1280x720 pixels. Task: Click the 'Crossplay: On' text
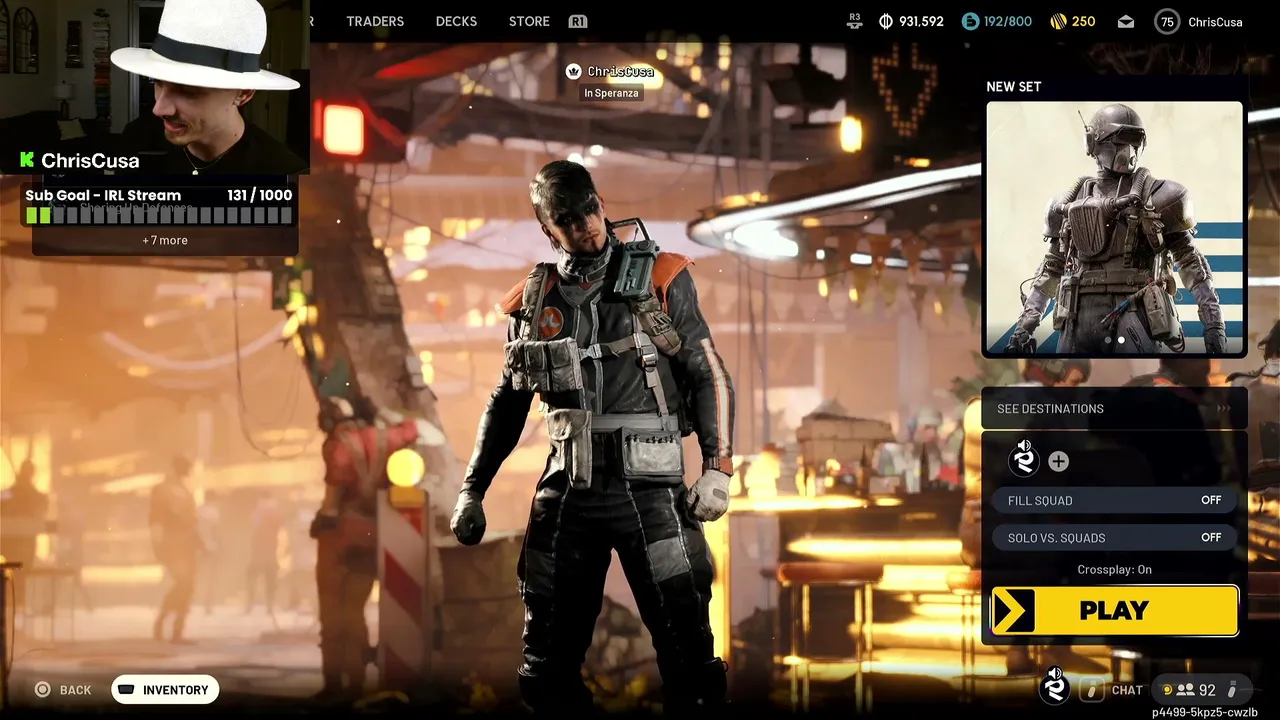click(x=1114, y=569)
